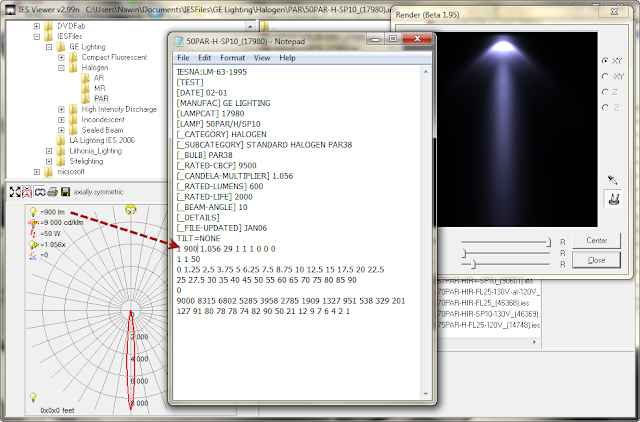Click the fit-to-window arrows icon in IES Viewer
The image size is (640, 422).
click(x=15, y=192)
